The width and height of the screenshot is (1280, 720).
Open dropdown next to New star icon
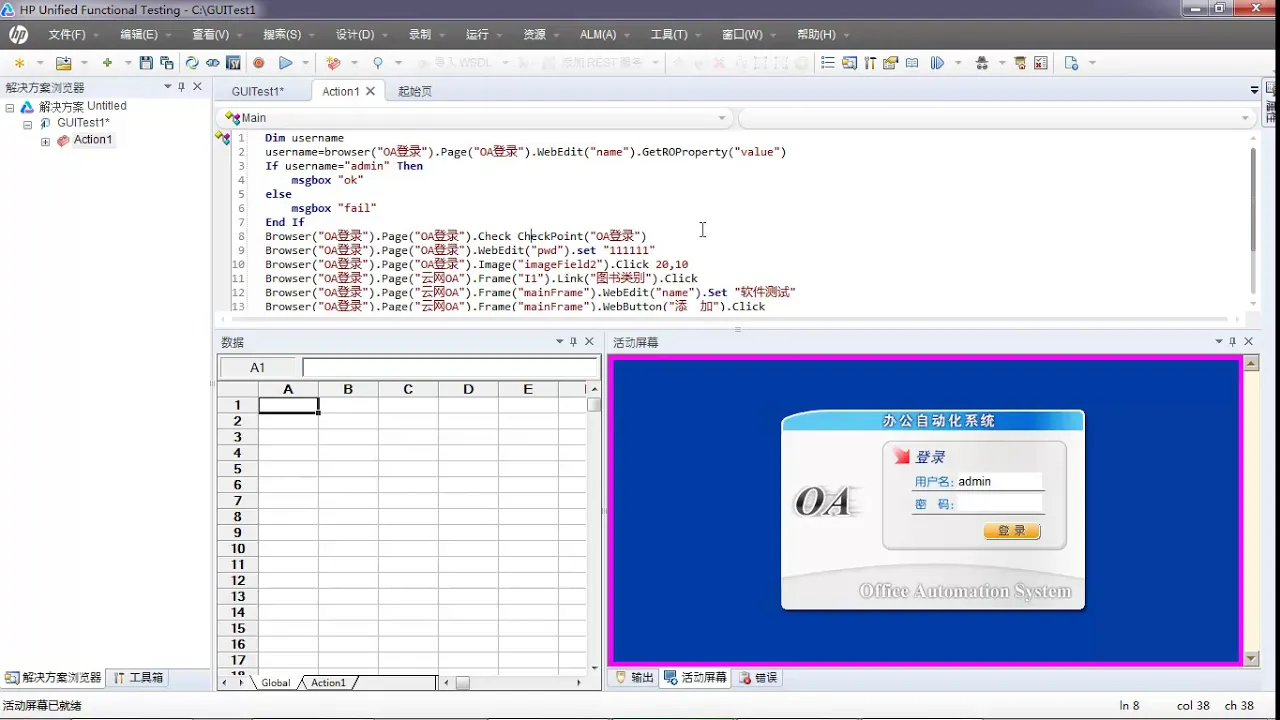coord(40,63)
